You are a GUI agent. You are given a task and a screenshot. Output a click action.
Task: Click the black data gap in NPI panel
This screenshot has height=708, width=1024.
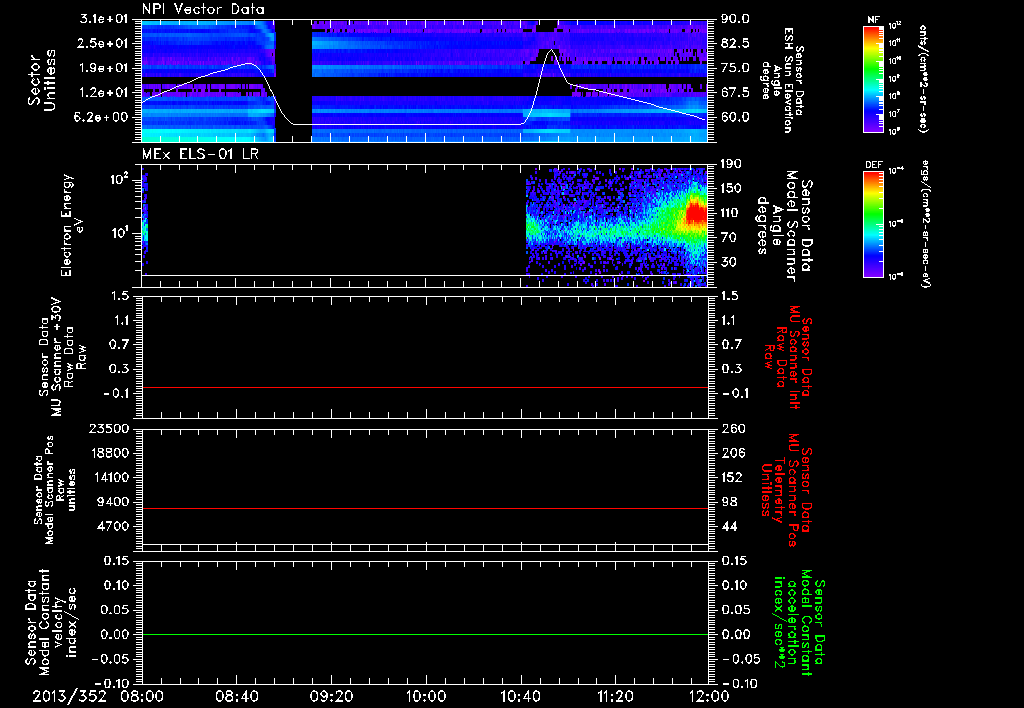293,81
